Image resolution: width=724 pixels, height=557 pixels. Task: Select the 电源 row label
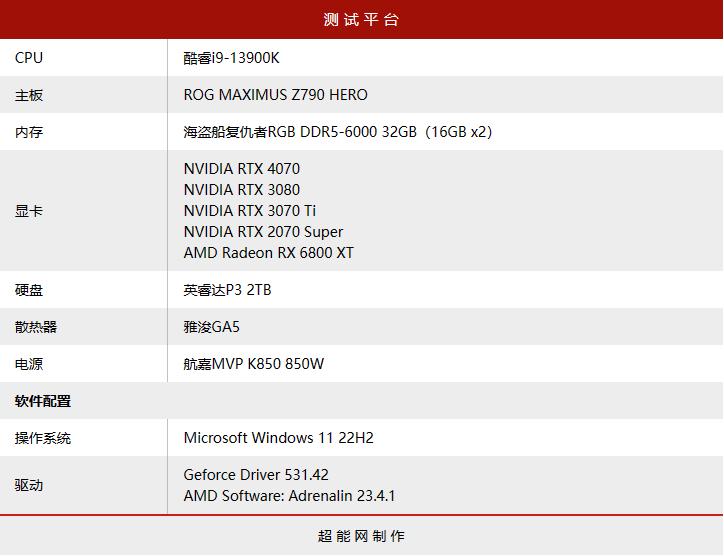pos(29,364)
